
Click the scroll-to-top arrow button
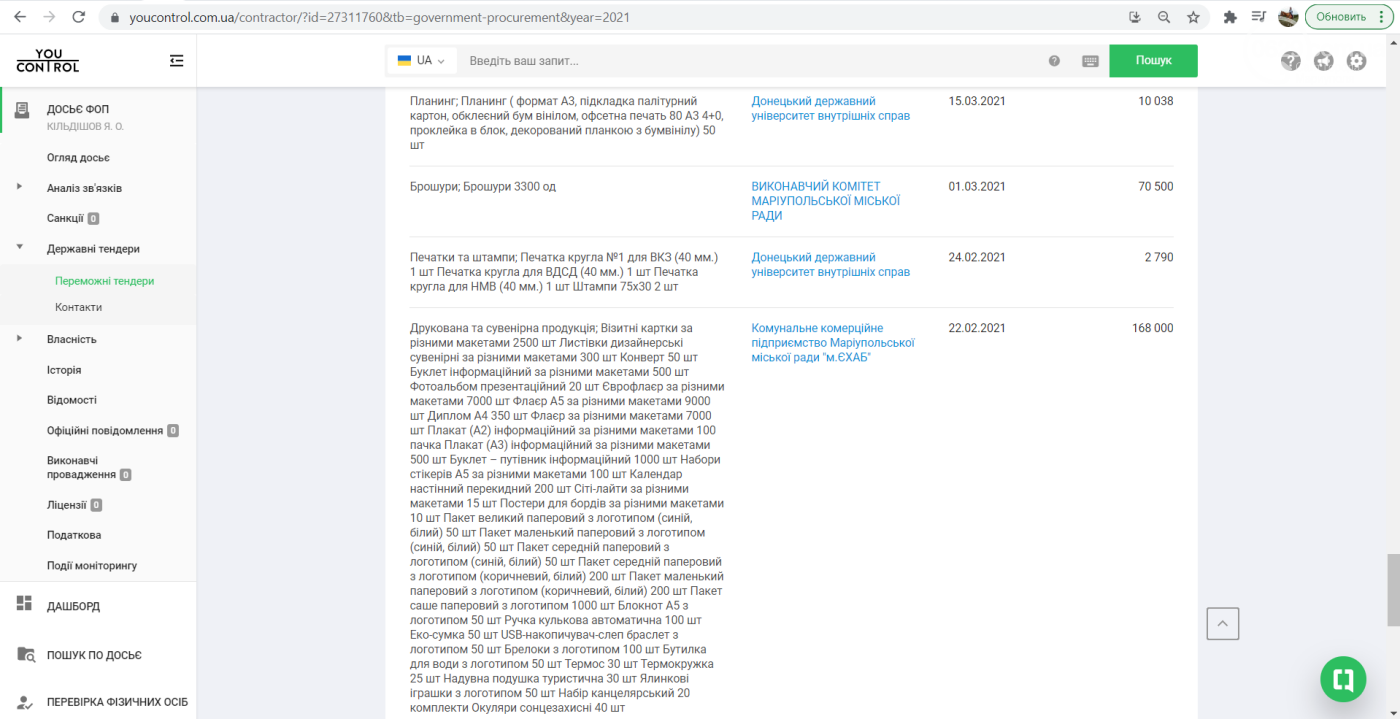tap(1223, 623)
